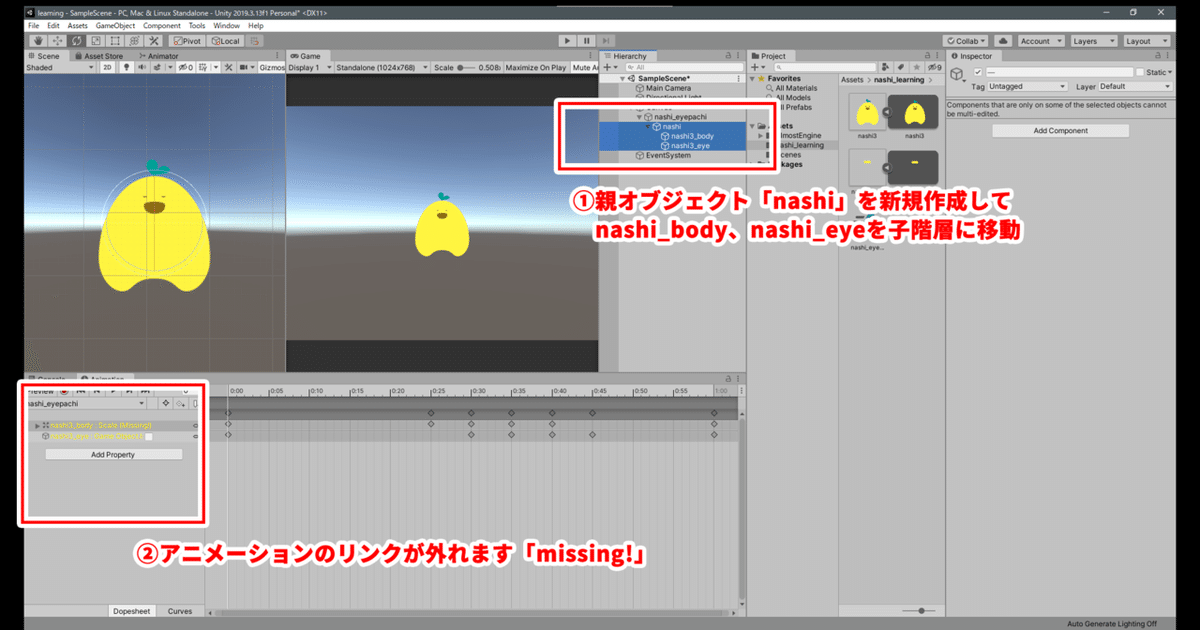Expand the nashi3_body Scale property
Viewport: 1200px width, 630px height.
tap(37, 426)
